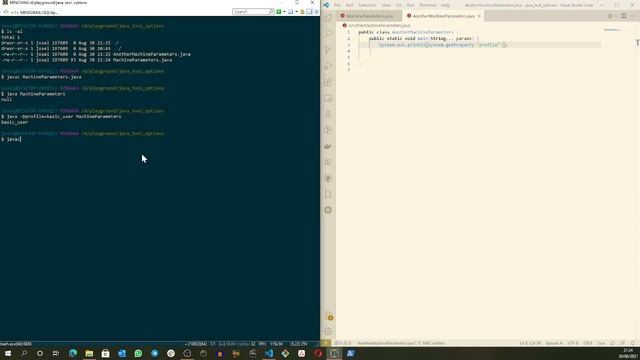640x360 pixels.
Task: Open Windows taskbar search
Action: [24, 353]
